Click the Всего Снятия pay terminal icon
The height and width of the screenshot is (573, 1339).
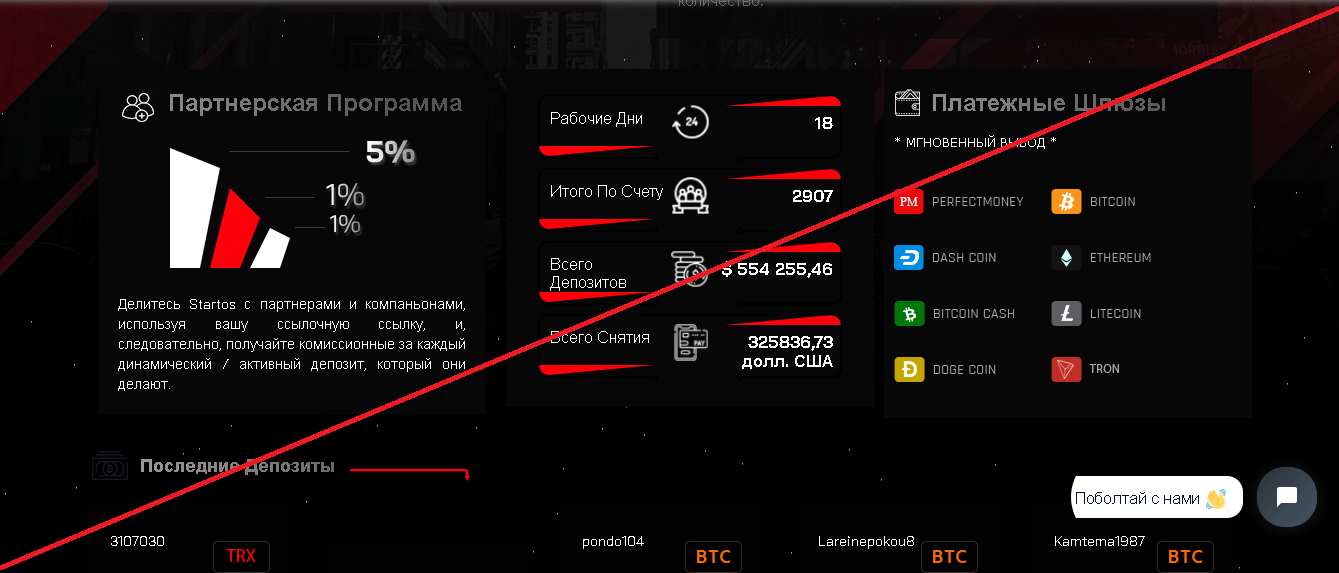coord(690,342)
